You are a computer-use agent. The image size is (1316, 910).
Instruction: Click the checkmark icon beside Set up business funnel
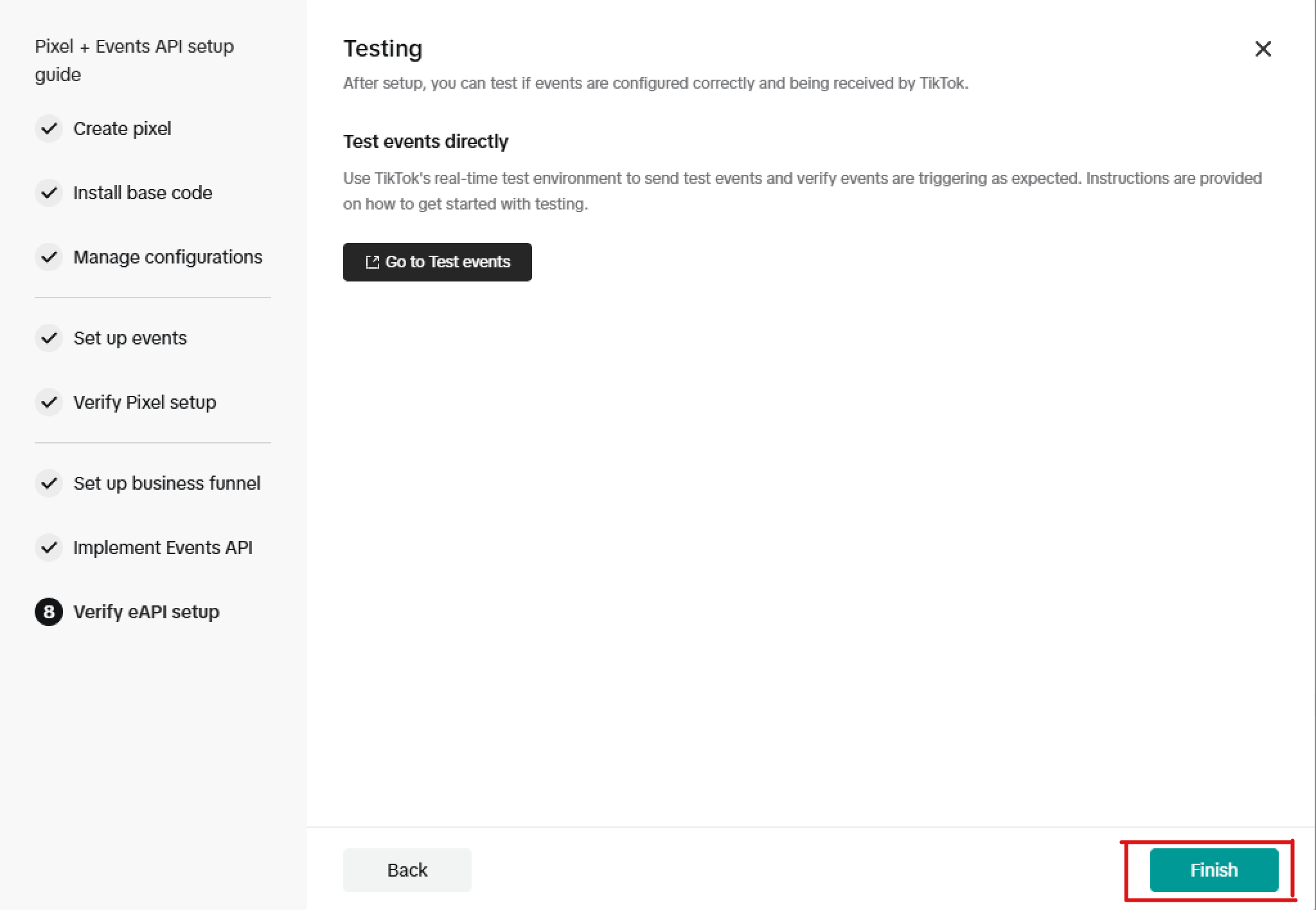[49, 483]
